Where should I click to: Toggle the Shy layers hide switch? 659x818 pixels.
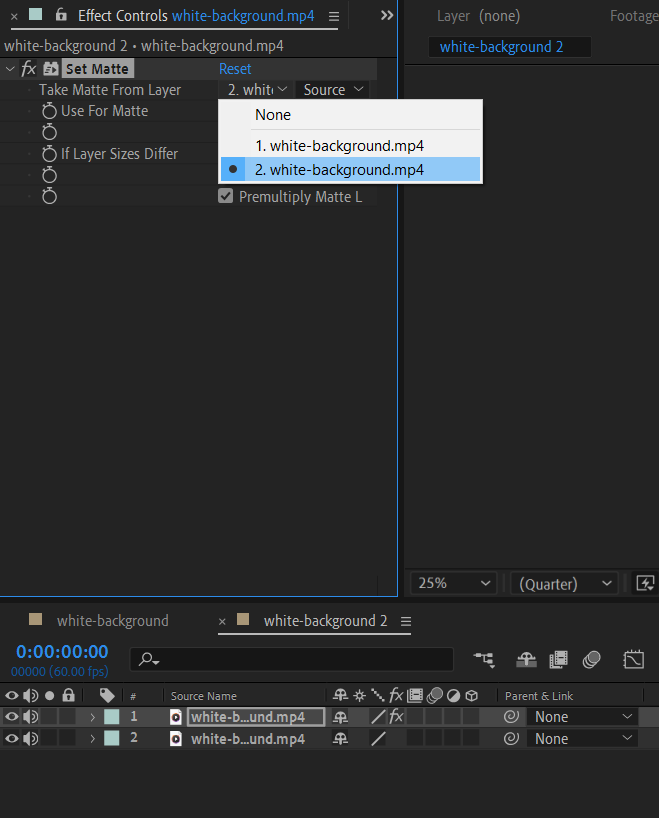point(526,660)
